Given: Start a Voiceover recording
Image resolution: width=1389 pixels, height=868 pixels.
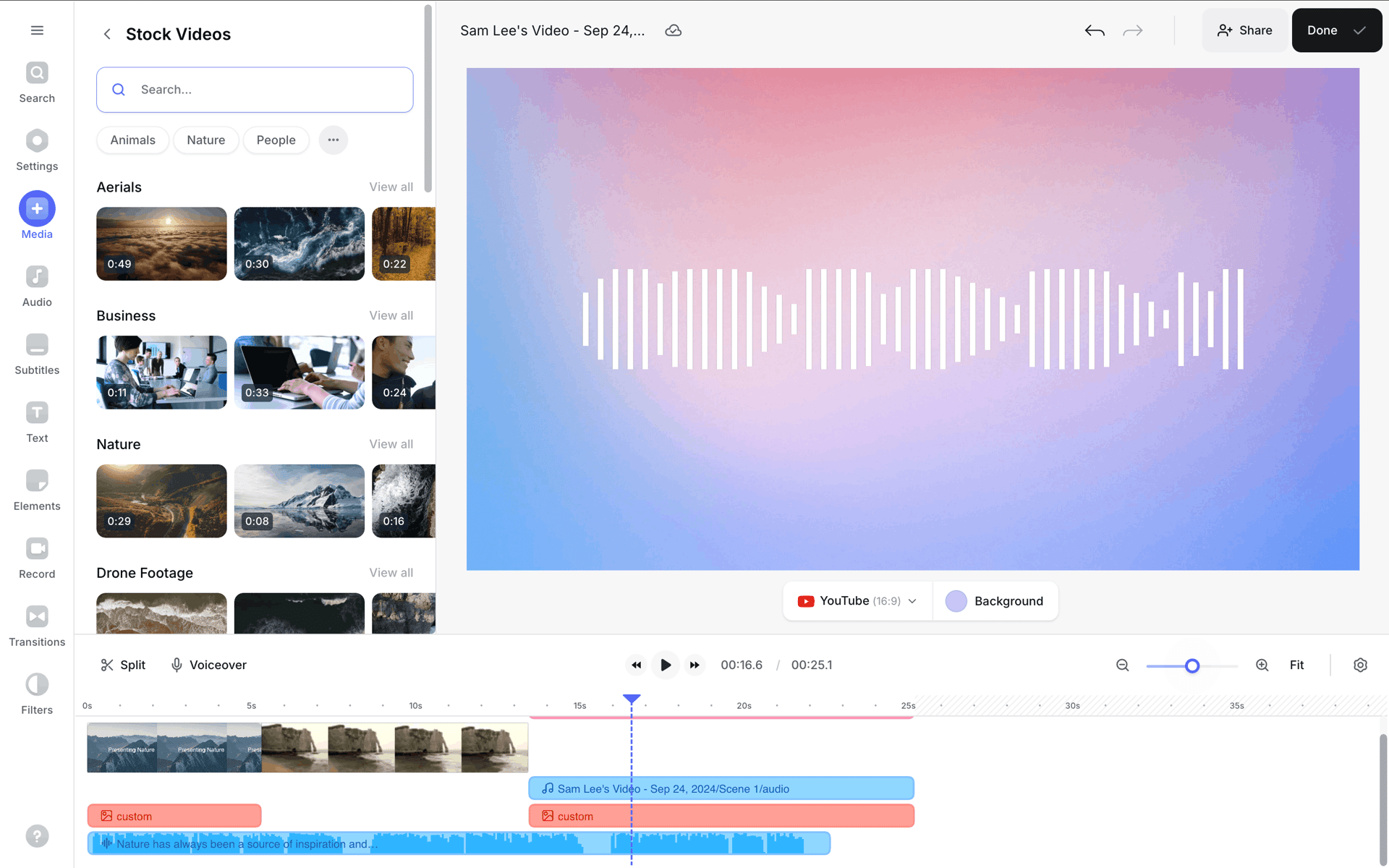Looking at the screenshot, I should click(x=208, y=665).
